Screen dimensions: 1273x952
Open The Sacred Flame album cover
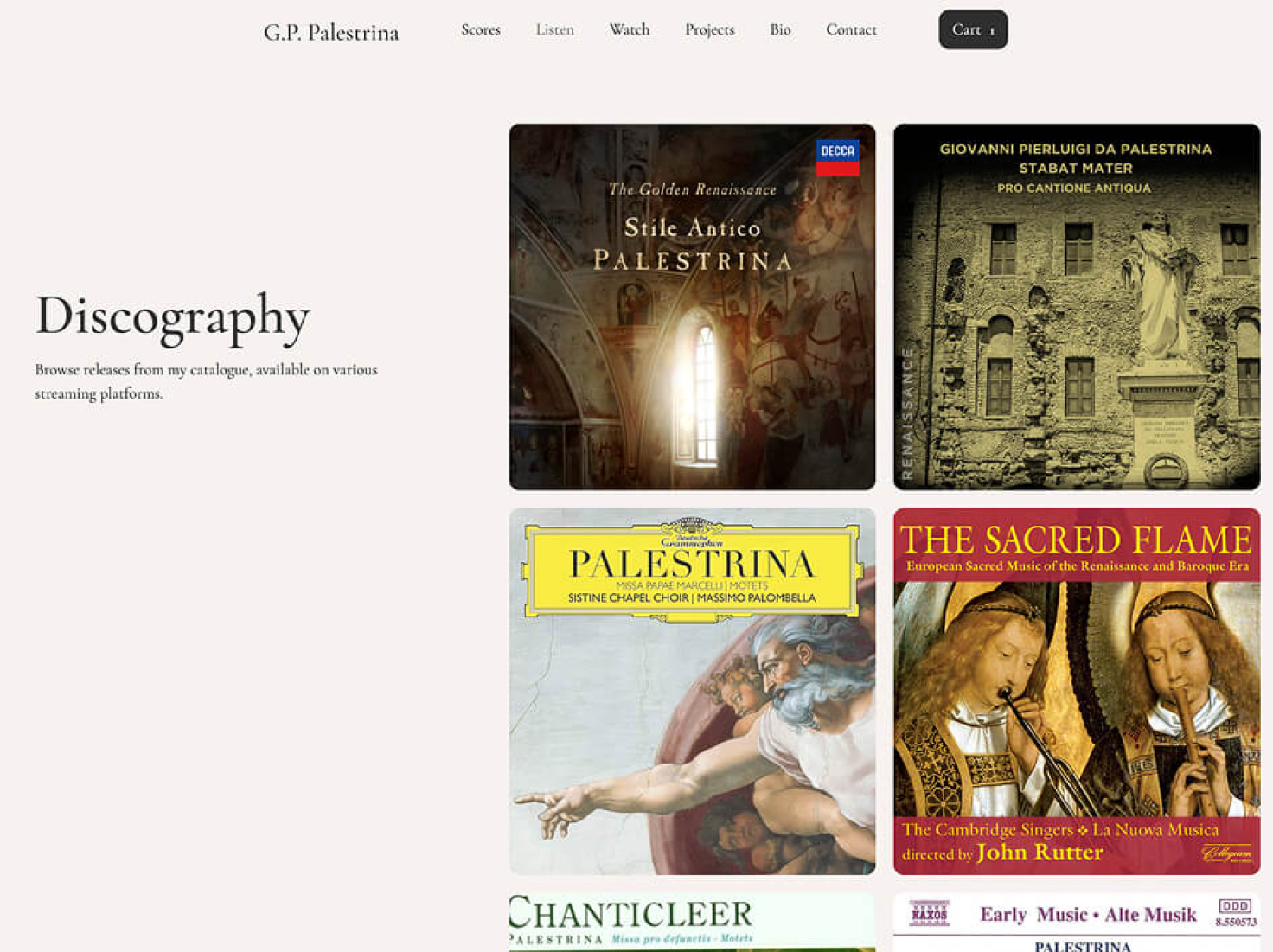tap(1077, 691)
